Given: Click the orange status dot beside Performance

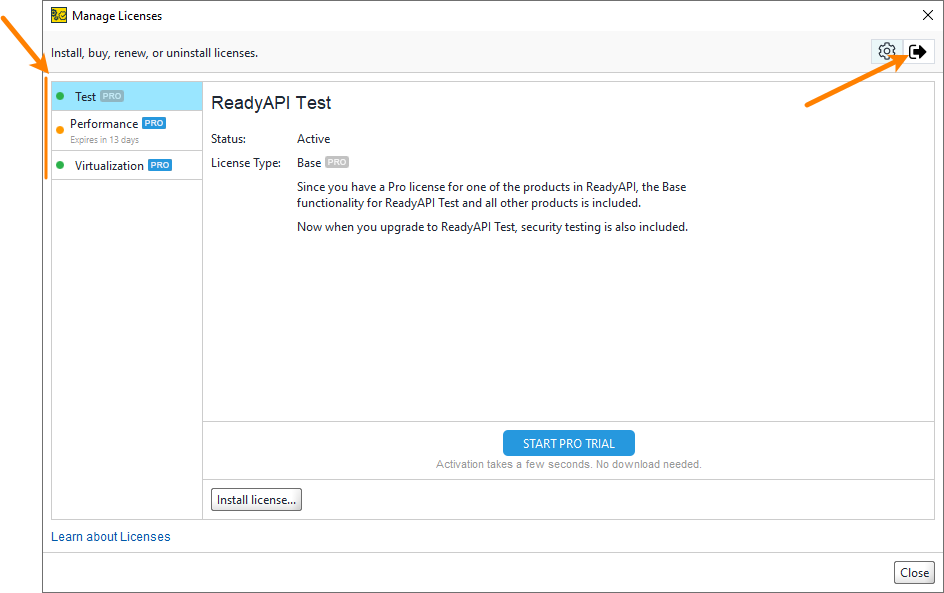Looking at the screenshot, I should (x=60, y=129).
